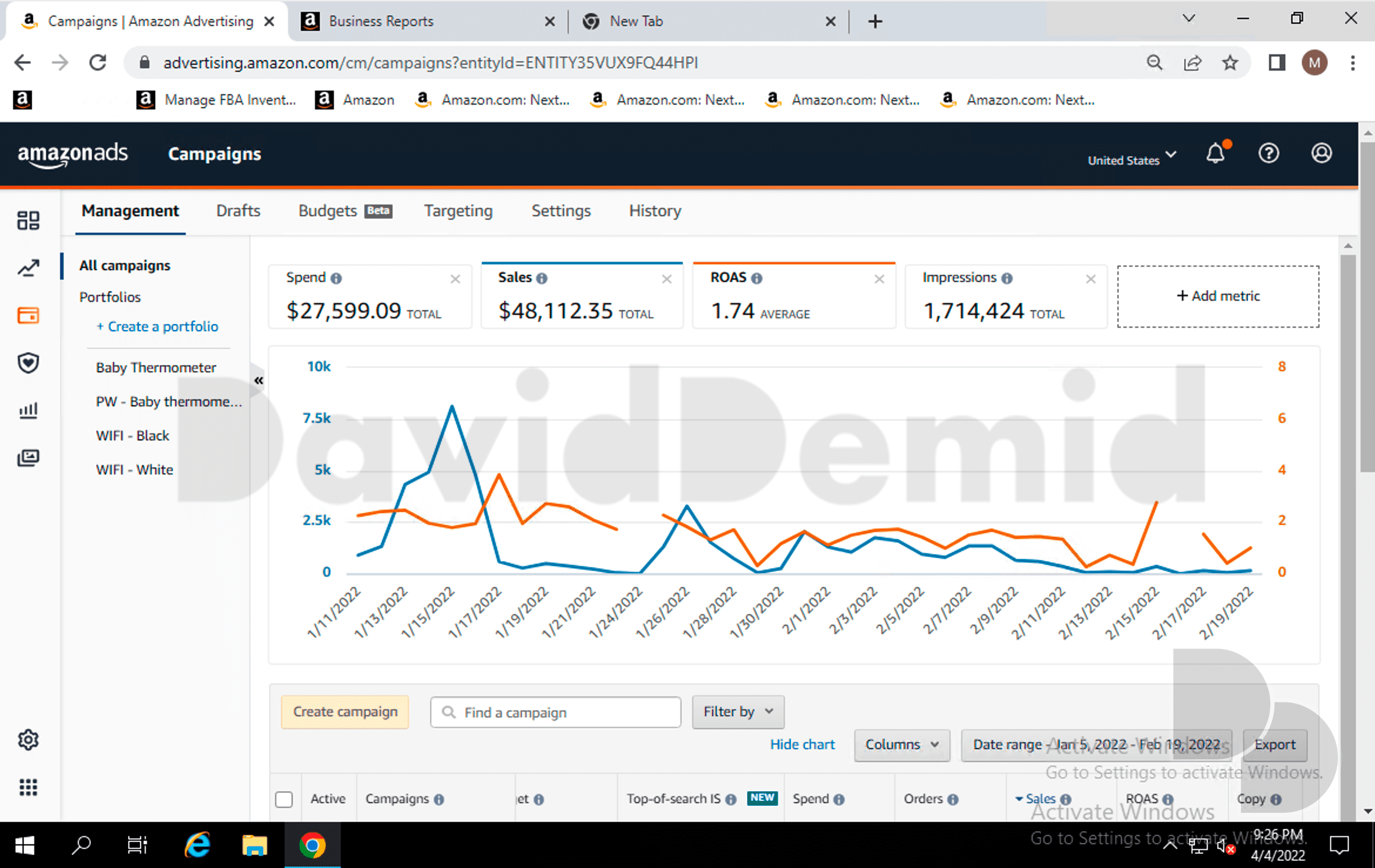
Task: Click the Create campaign button
Action: [345, 712]
